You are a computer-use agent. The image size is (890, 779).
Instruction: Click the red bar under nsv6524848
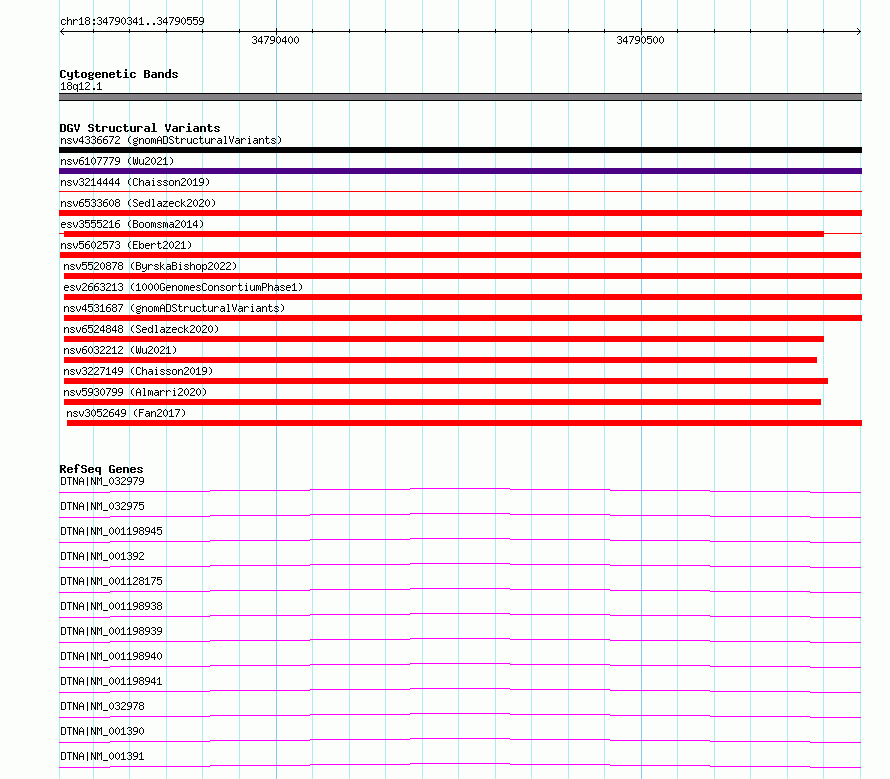444,339
